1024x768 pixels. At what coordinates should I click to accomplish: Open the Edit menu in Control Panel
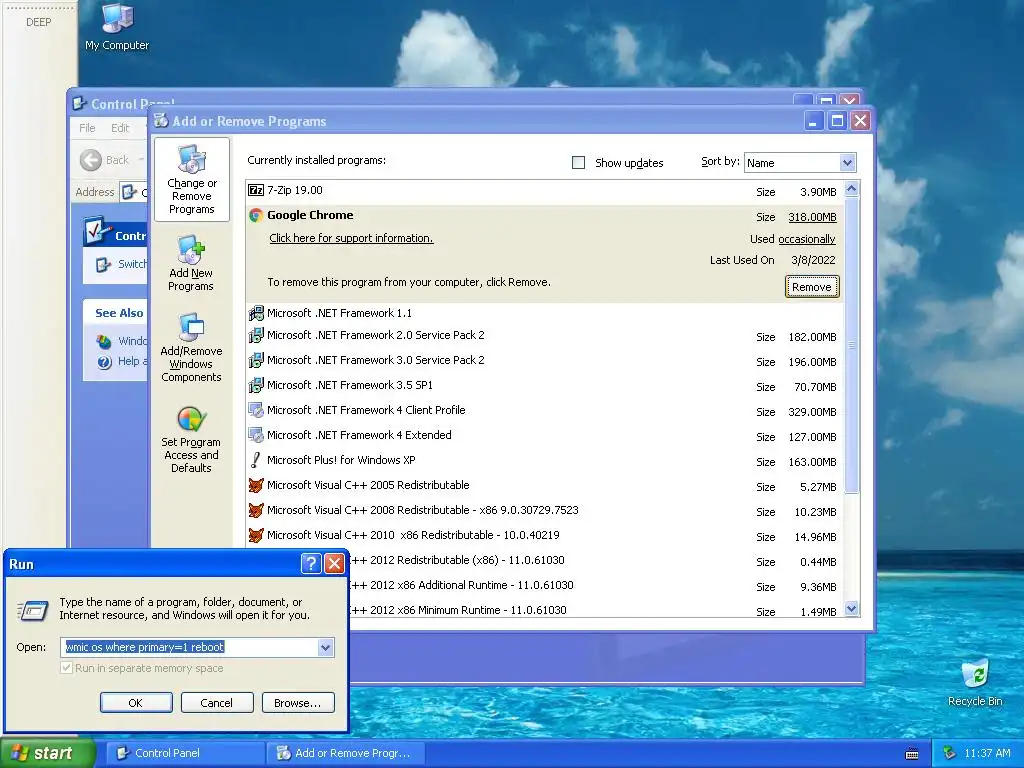pyautogui.click(x=120, y=128)
